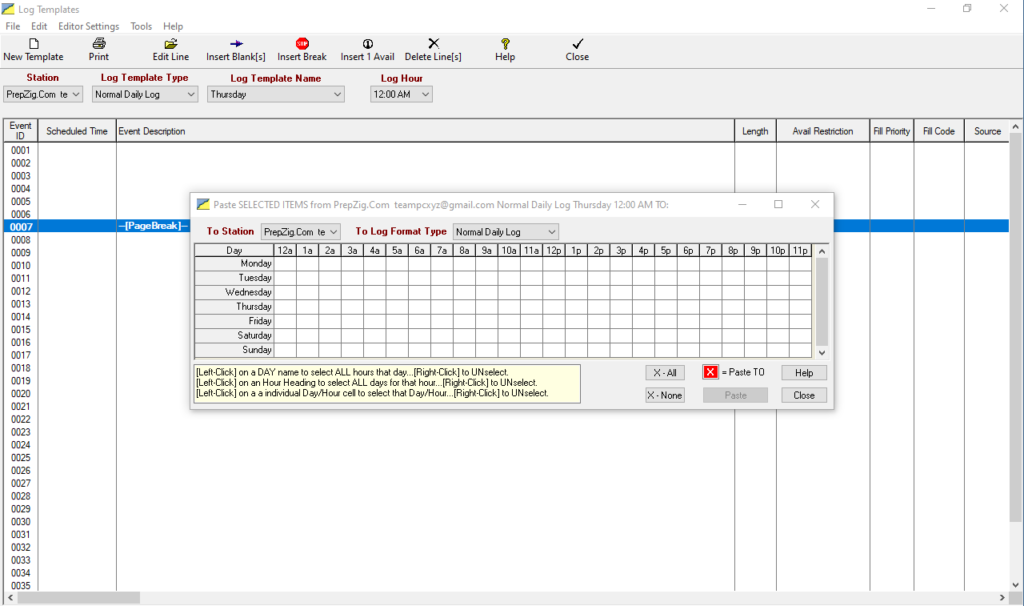Select the 5p hour column heading
Screen dimensions: 1024x606
point(665,250)
